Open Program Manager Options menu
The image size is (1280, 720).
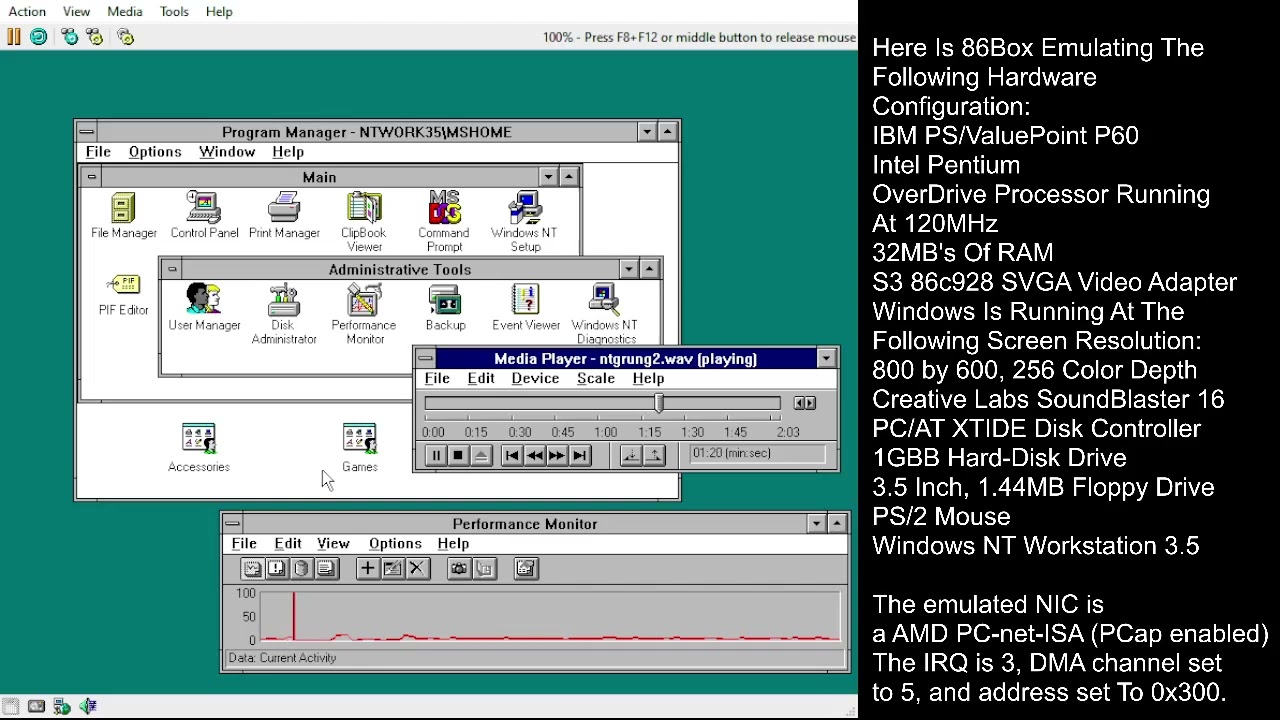[x=155, y=152]
